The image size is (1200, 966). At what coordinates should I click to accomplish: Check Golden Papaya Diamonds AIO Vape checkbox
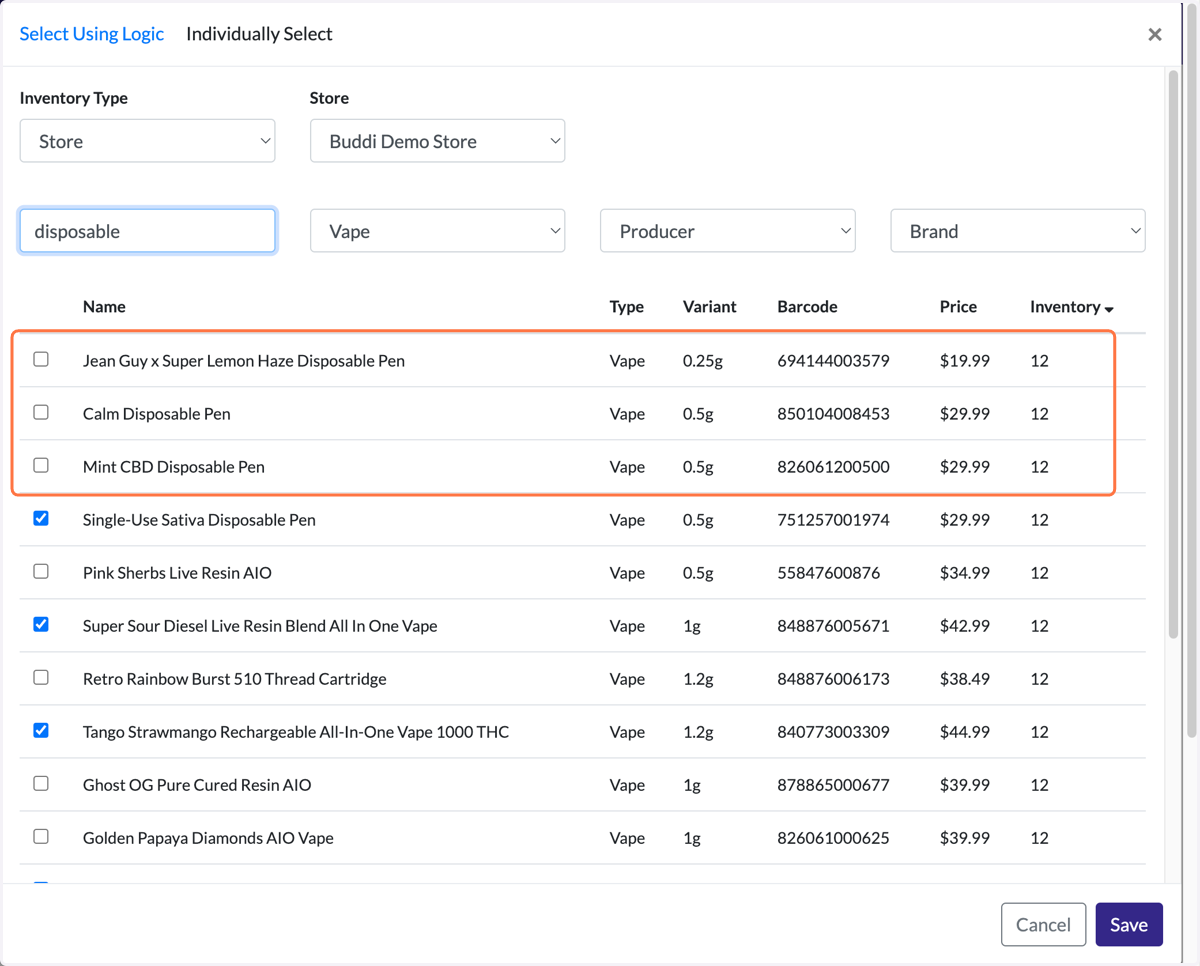tap(41, 836)
